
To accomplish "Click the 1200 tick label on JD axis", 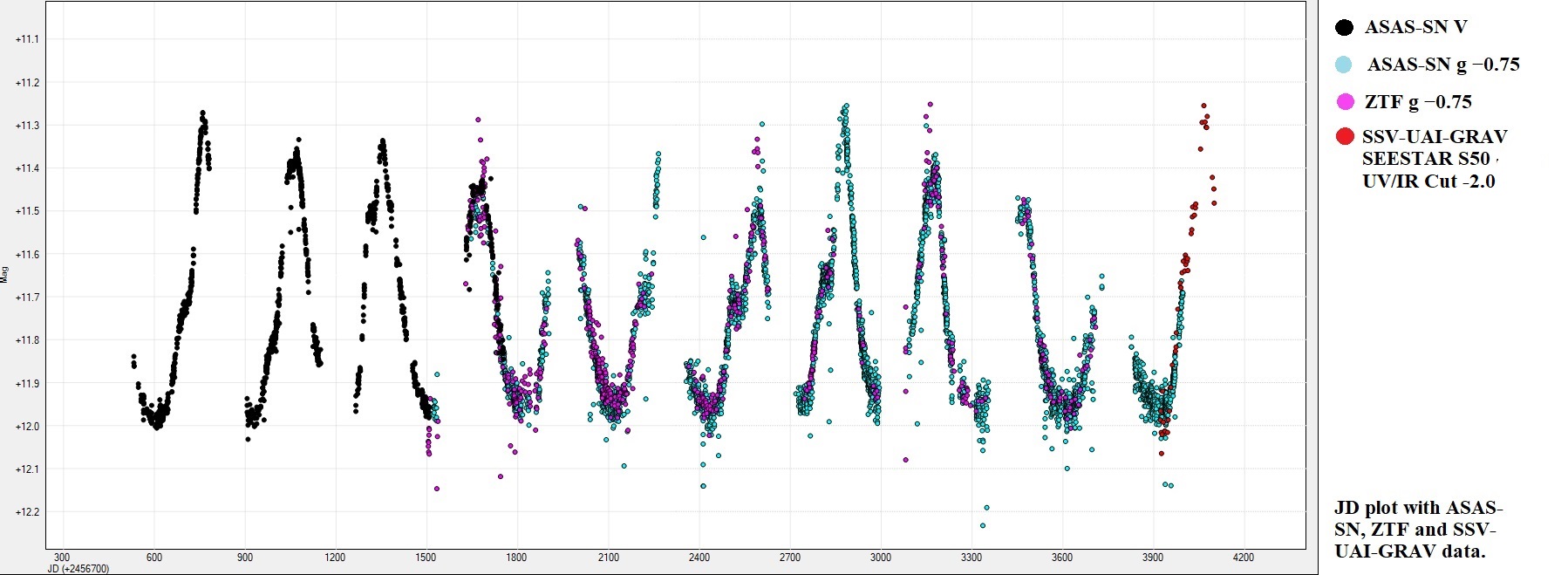I will click(x=335, y=558).
